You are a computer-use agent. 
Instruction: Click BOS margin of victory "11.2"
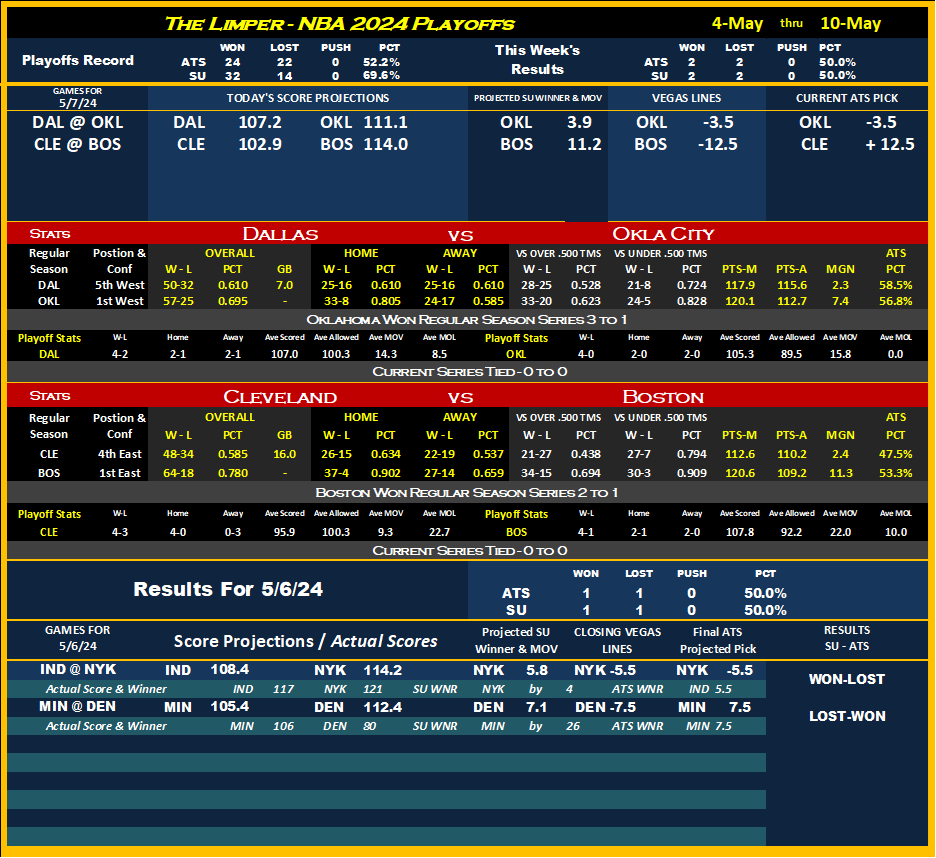coord(584,144)
